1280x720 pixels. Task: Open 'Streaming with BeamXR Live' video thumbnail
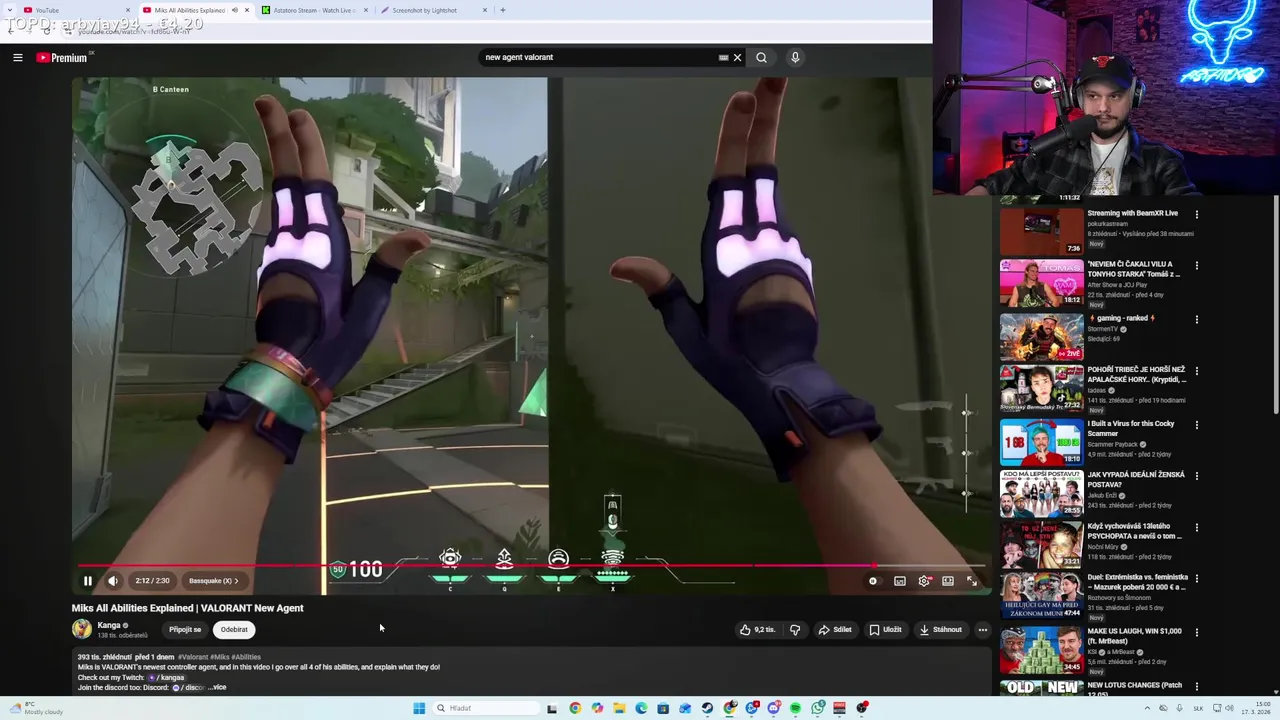pos(1041,231)
